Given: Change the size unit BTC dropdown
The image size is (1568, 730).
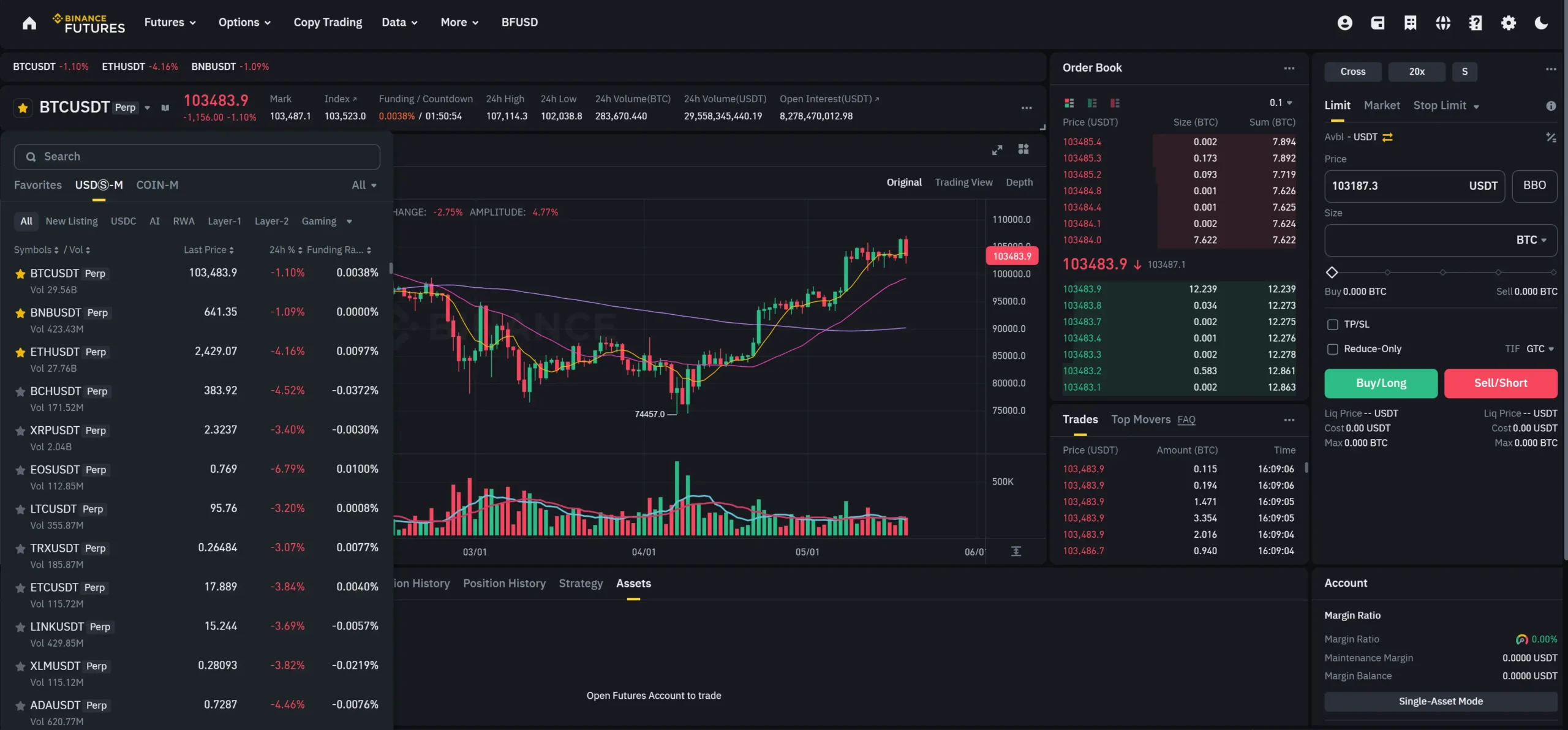Looking at the screenshot, I should click(1531, 240).
